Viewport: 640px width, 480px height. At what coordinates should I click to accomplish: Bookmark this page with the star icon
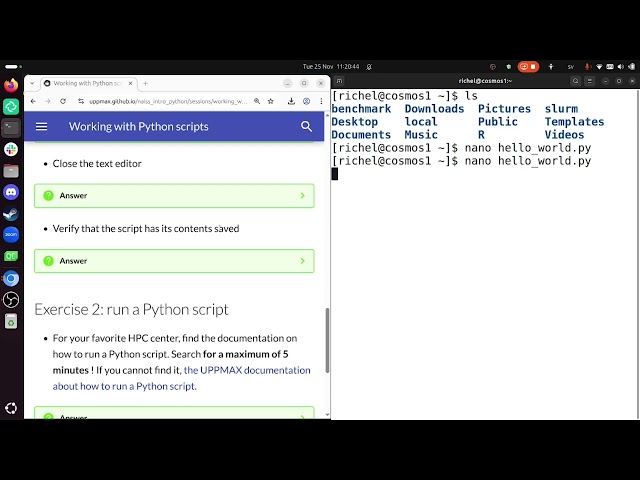271,101
